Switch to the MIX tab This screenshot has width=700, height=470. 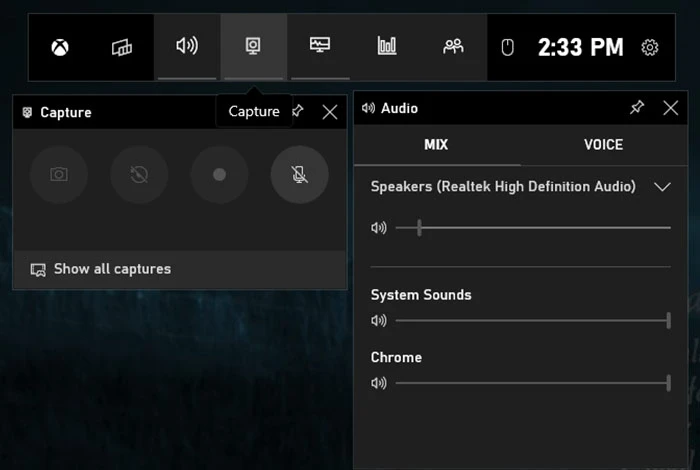[x=436, y=145]
